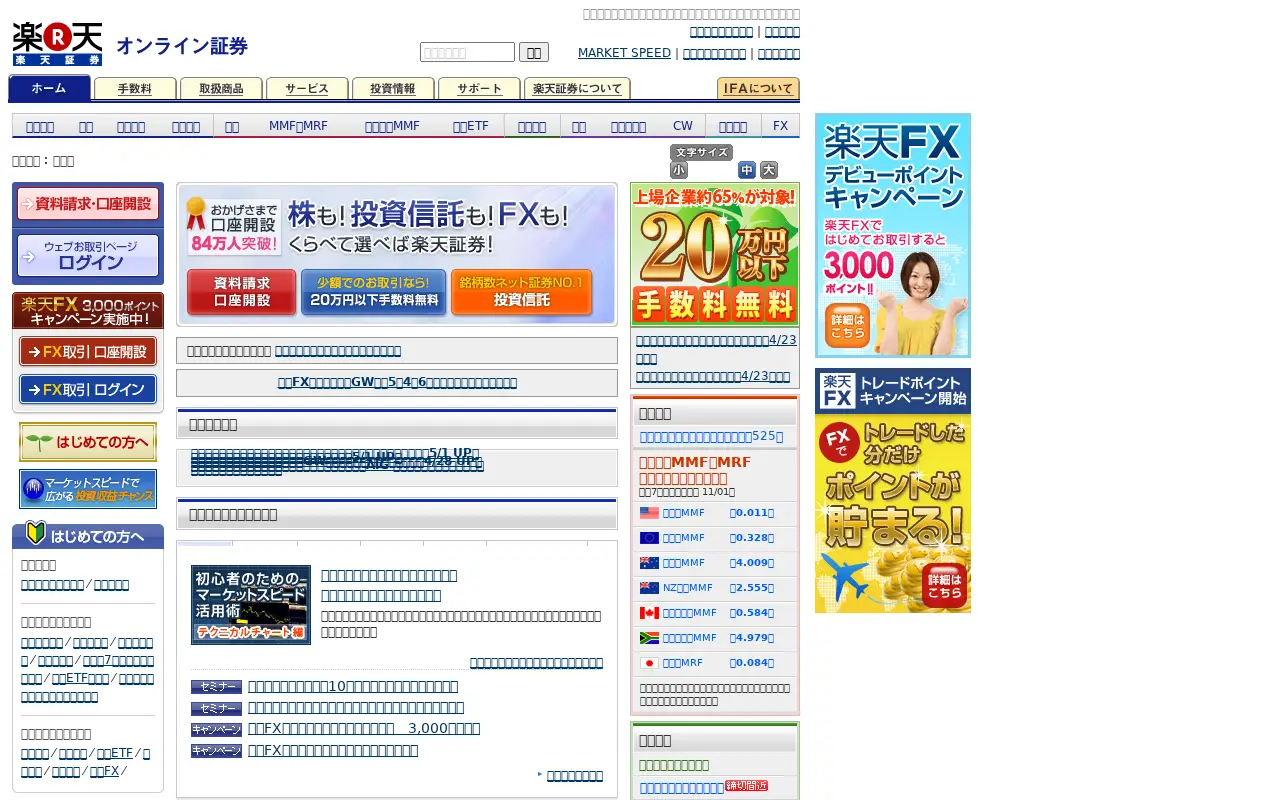Image resolution: width=1280 pixels, height=800 pixels.
Task: Focus the site search input field
Action: click(467, 53)
